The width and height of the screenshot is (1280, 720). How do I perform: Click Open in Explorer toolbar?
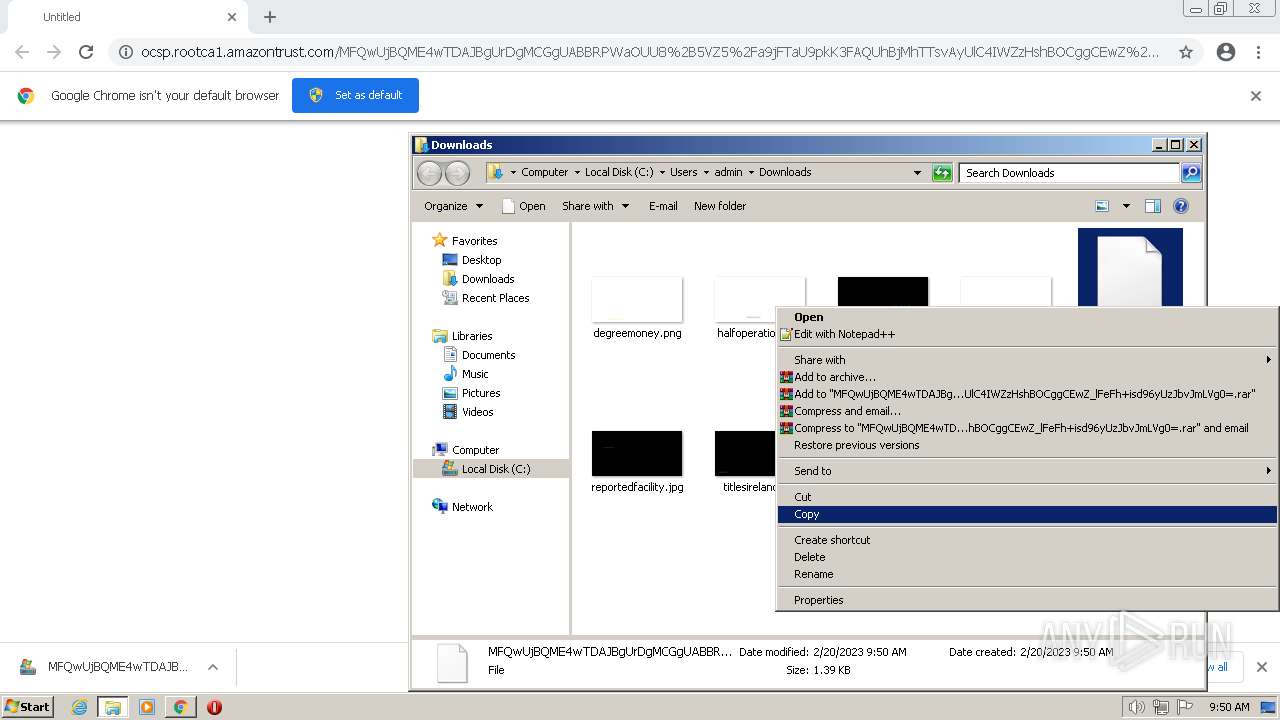pyautogui.click(x=523, y=206)
